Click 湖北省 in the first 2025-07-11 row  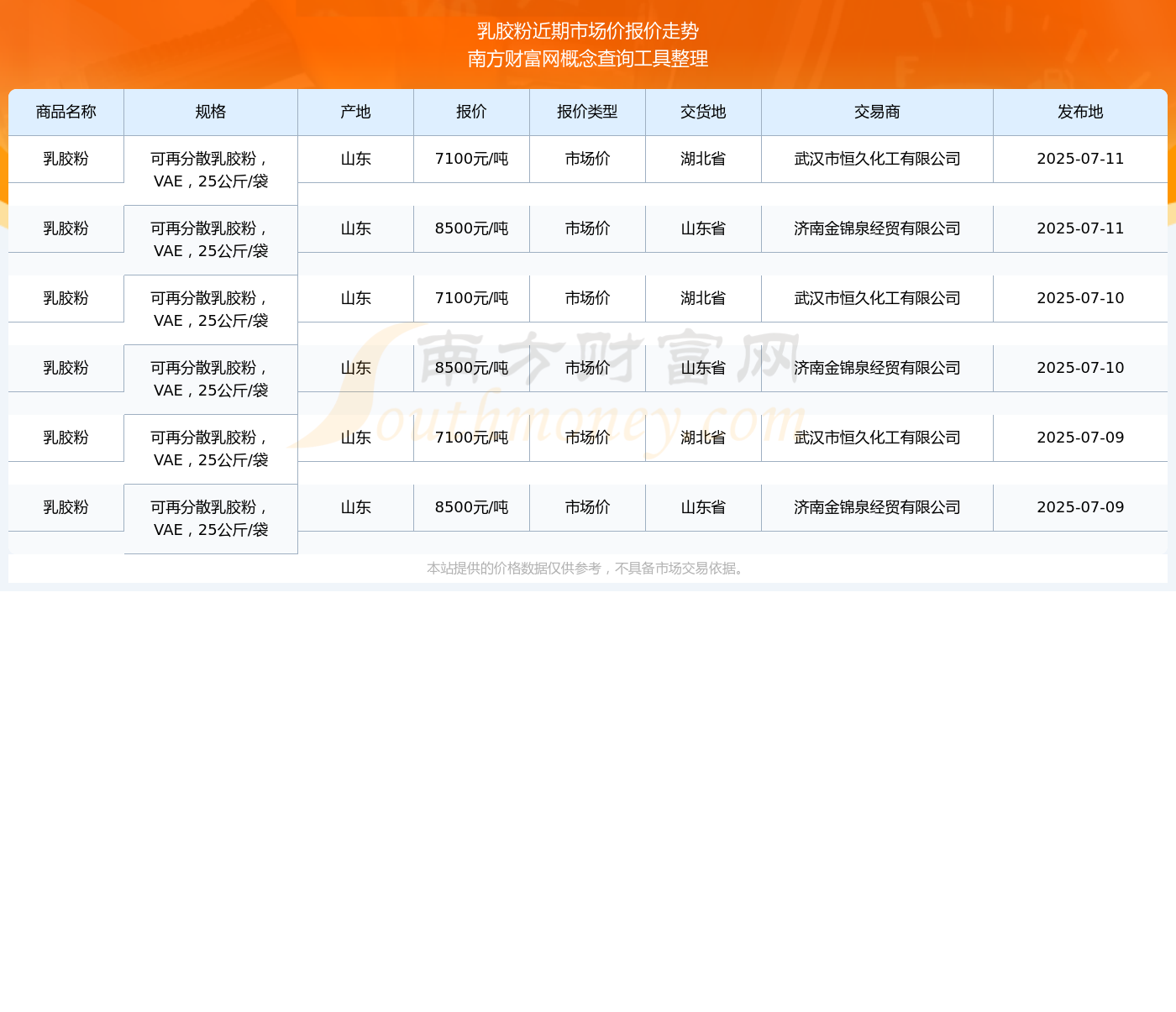tap(704, 159)
